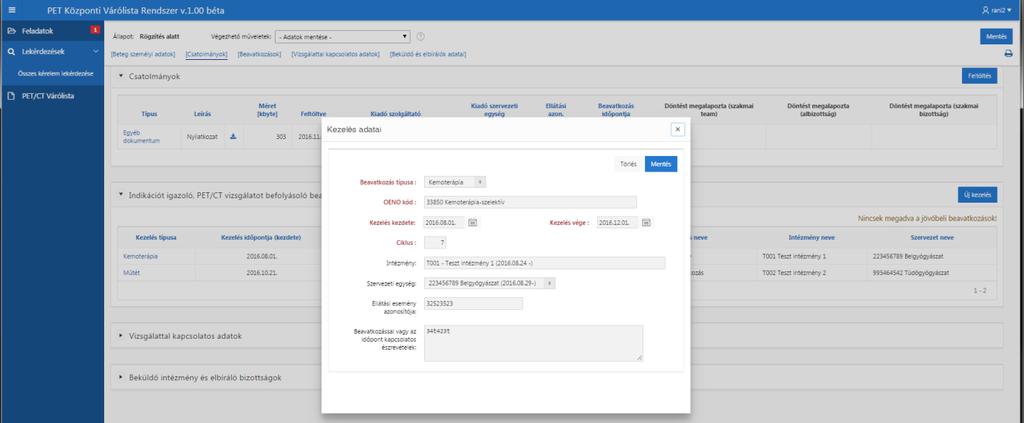The width and height of the screenshot is (1024, 423).
Task: Close the Kezelés adatai dialog
Action: pos(677,129)
